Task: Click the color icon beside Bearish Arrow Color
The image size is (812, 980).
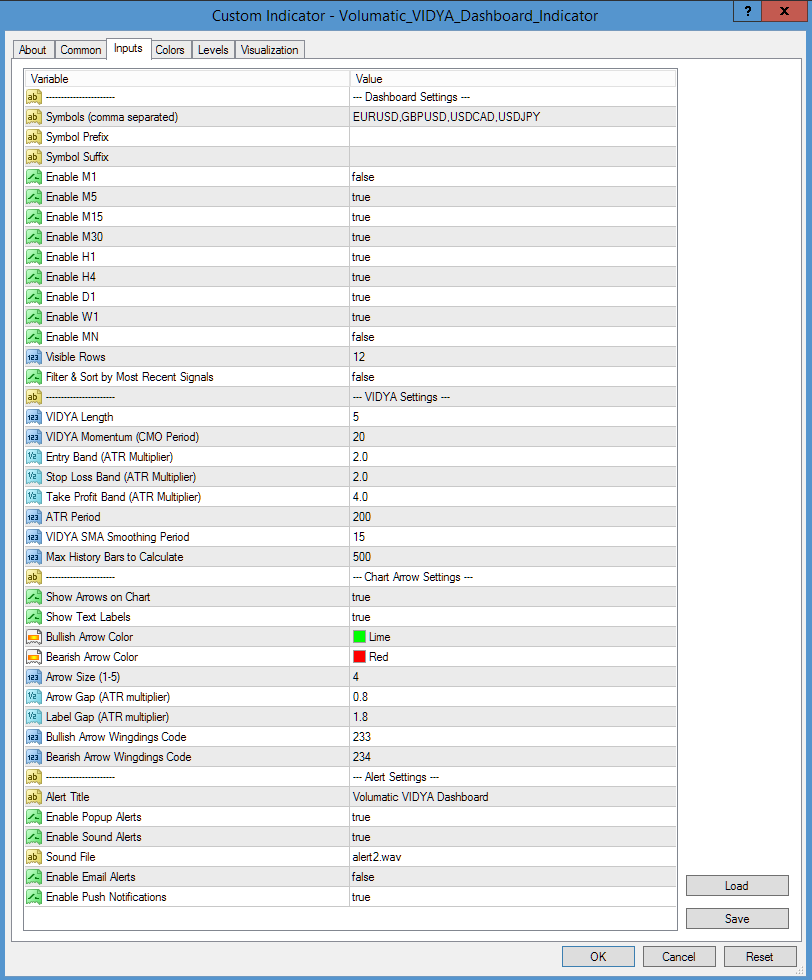Action: click(x=34, y=657)
